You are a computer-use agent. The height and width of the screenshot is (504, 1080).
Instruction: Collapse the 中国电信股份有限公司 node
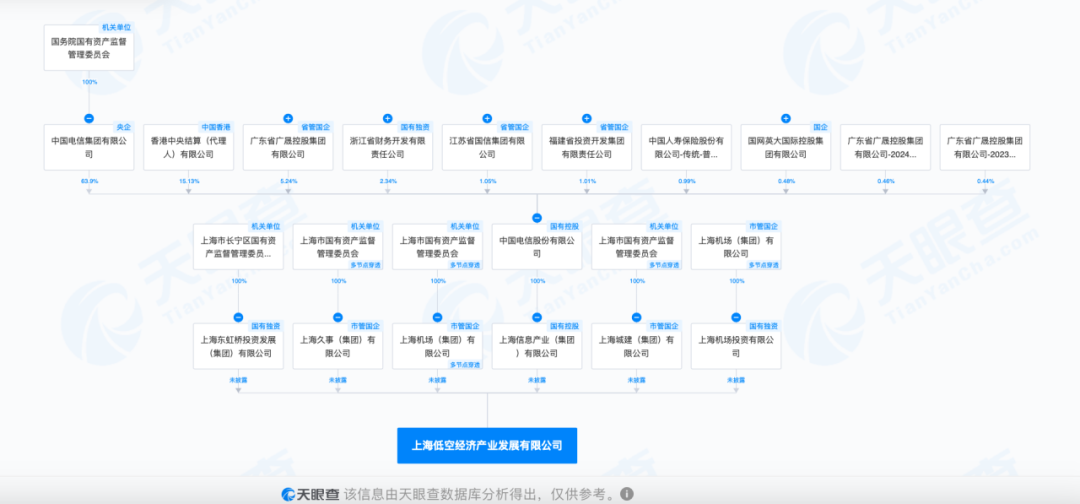click(537, 218)
